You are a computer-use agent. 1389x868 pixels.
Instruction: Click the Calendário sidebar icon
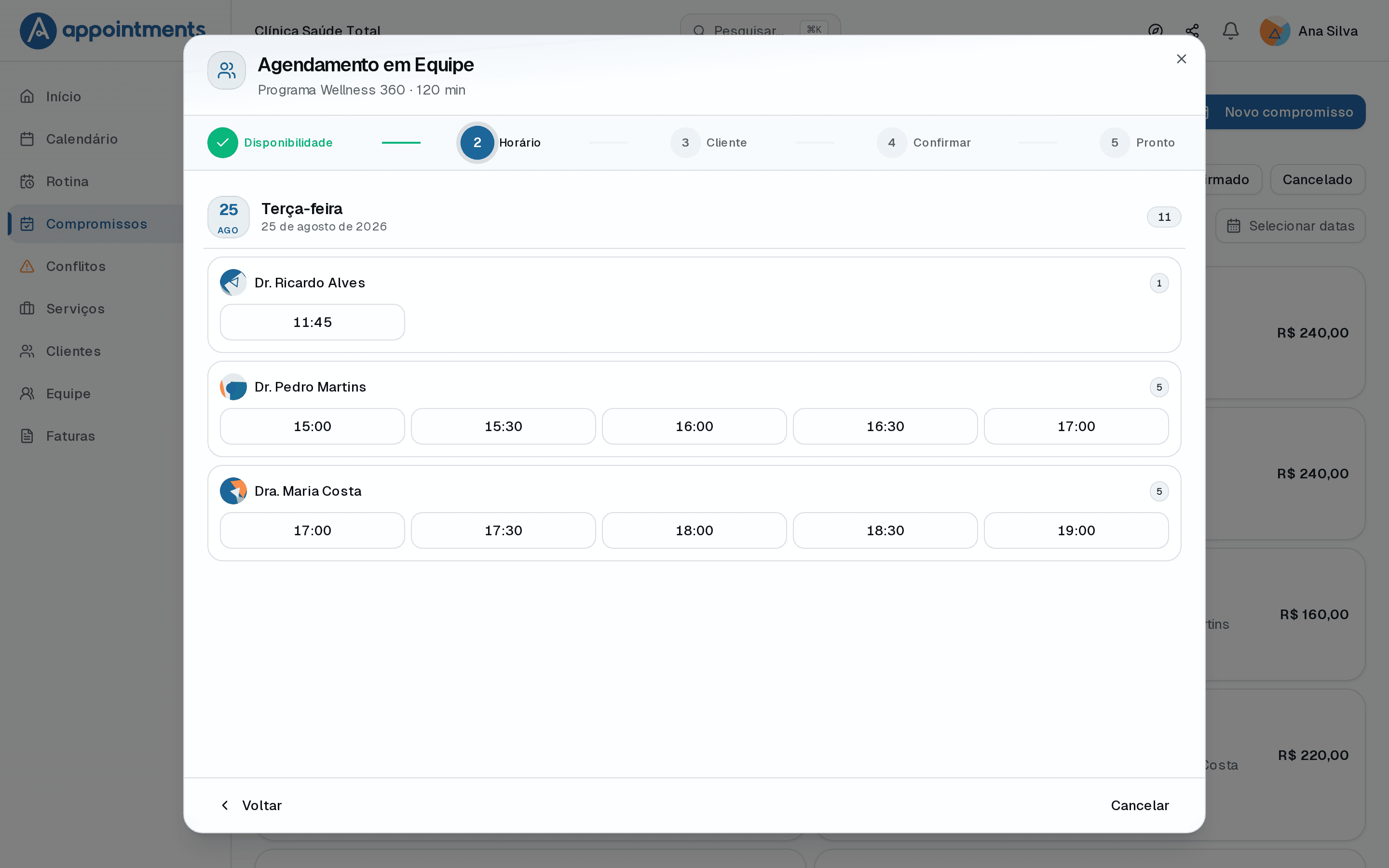27,139
